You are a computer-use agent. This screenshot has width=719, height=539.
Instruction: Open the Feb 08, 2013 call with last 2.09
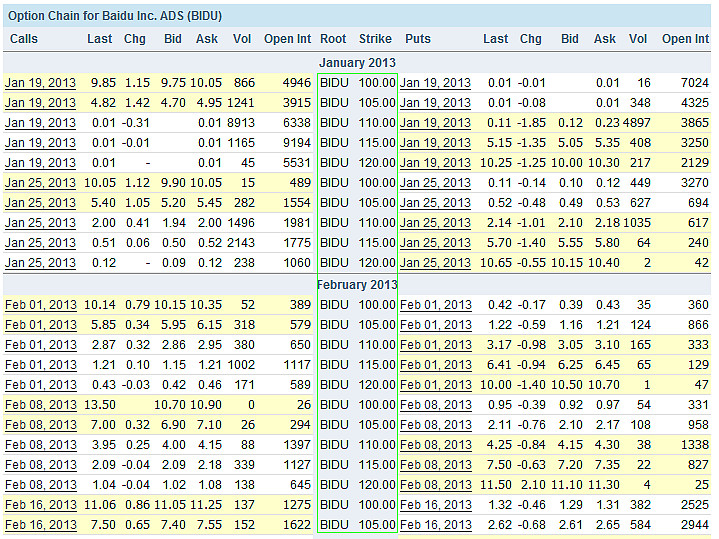41,465
